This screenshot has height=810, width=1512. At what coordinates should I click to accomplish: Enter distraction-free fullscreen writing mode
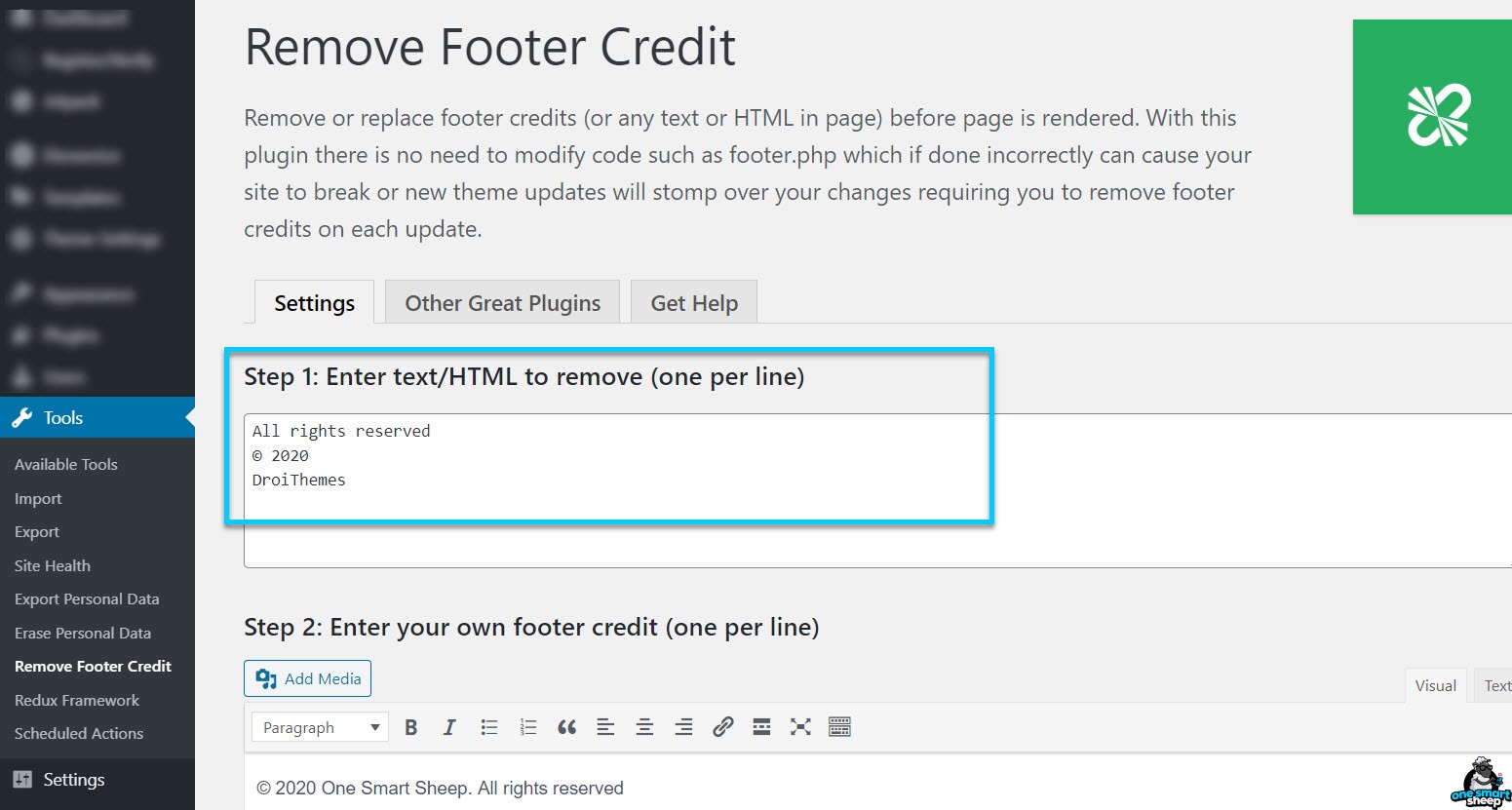point(800,726)
